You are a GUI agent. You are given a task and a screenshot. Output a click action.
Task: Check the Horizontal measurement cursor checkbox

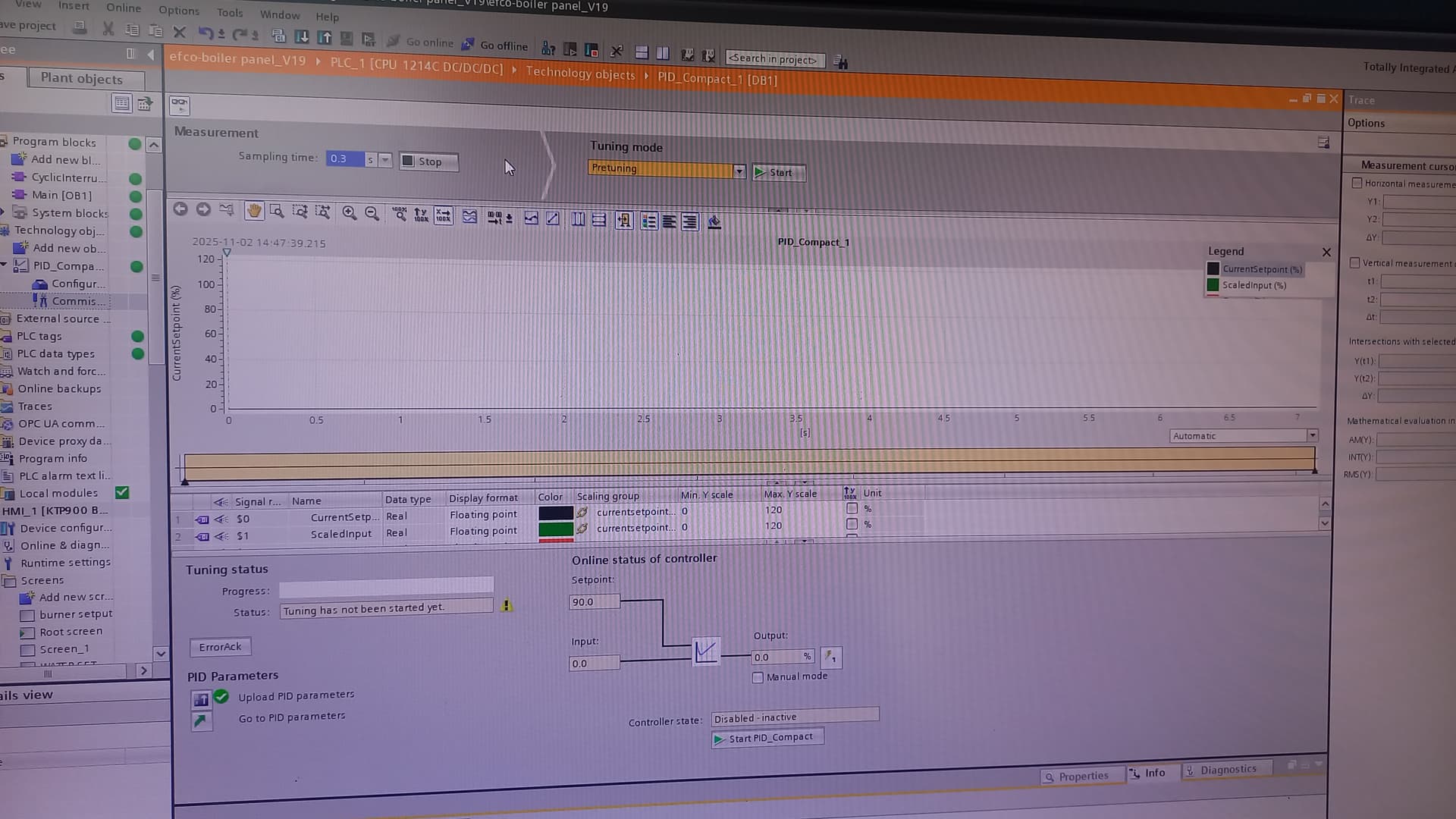[x=1357, y=183]
